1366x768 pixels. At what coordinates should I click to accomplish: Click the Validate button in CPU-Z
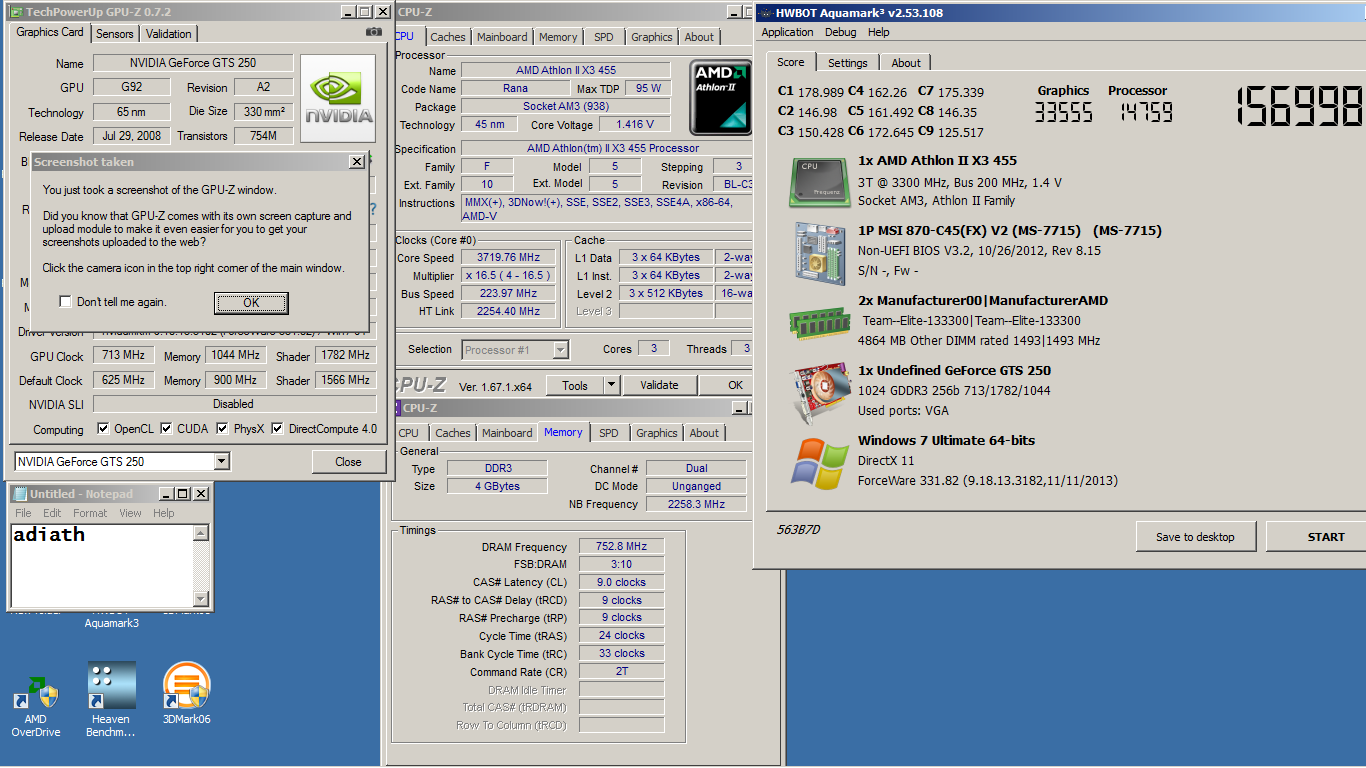pyautogui.click(x=659, y=385)
